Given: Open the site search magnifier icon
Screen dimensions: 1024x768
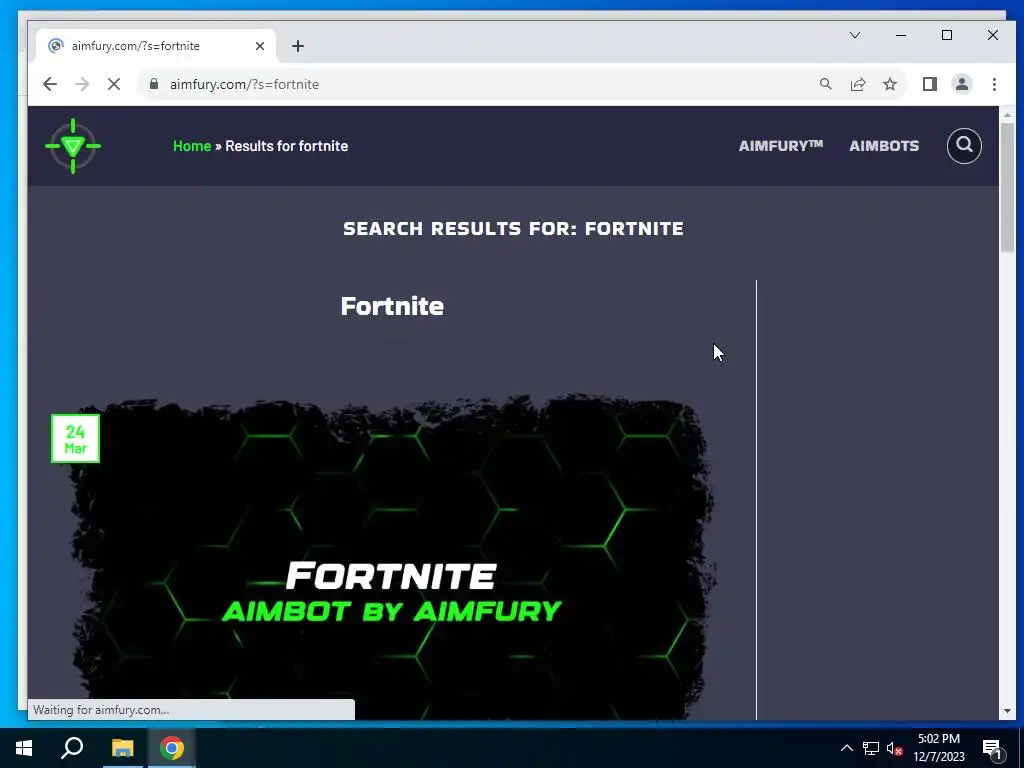Looking at the screenshot, I should click(964, 145).
